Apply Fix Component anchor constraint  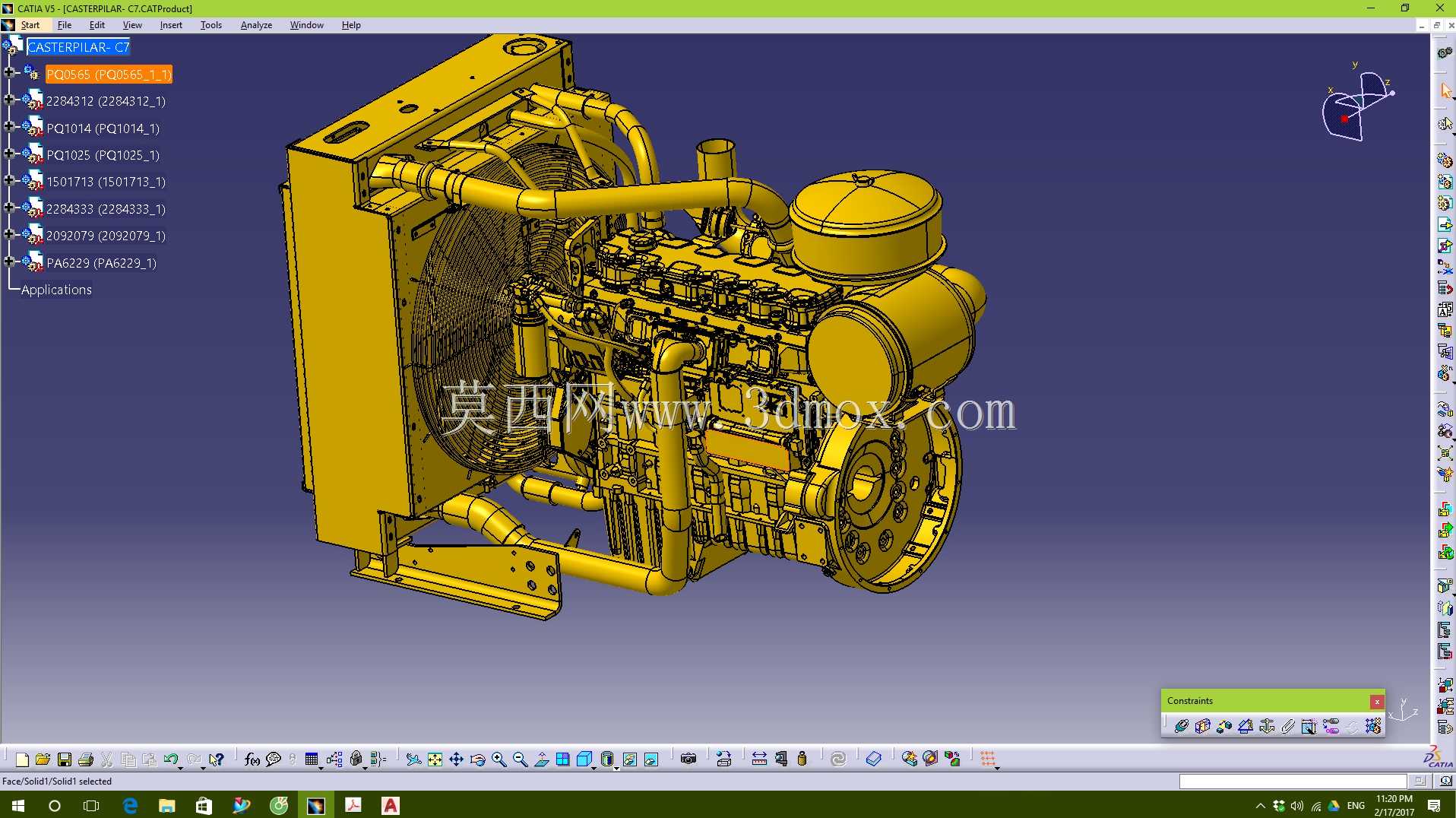pyautogui.click(x=1266, y=726)
